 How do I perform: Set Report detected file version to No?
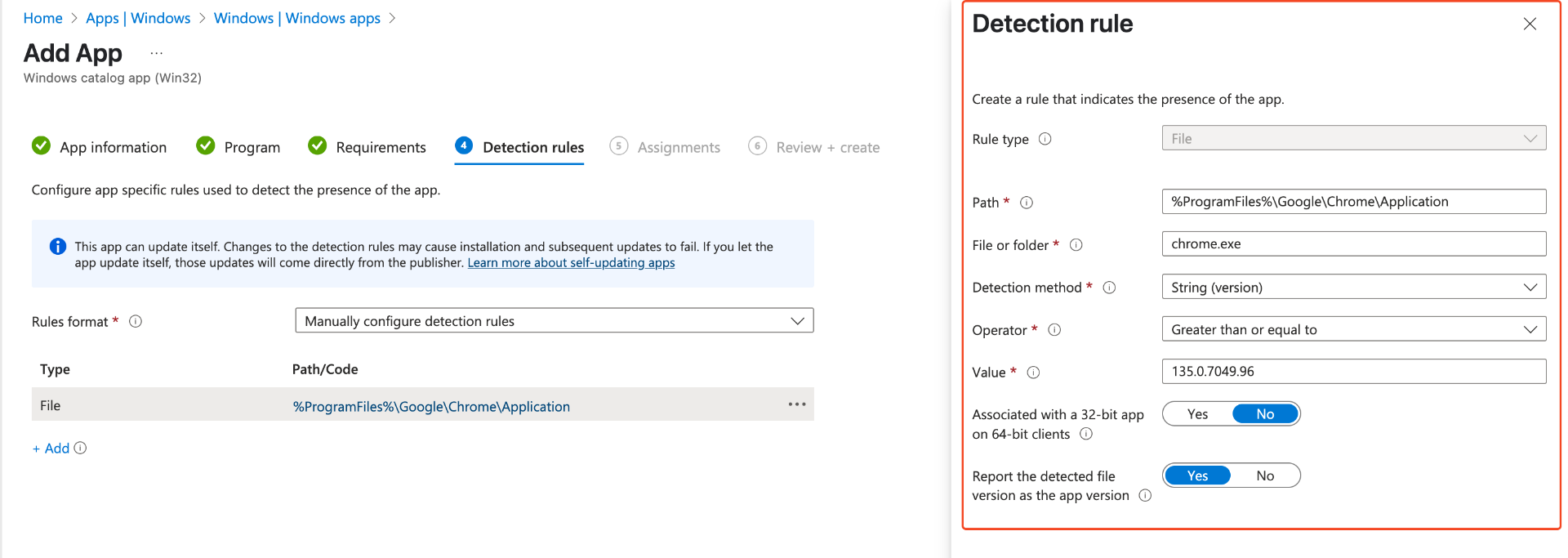[x=1264, y=475]
